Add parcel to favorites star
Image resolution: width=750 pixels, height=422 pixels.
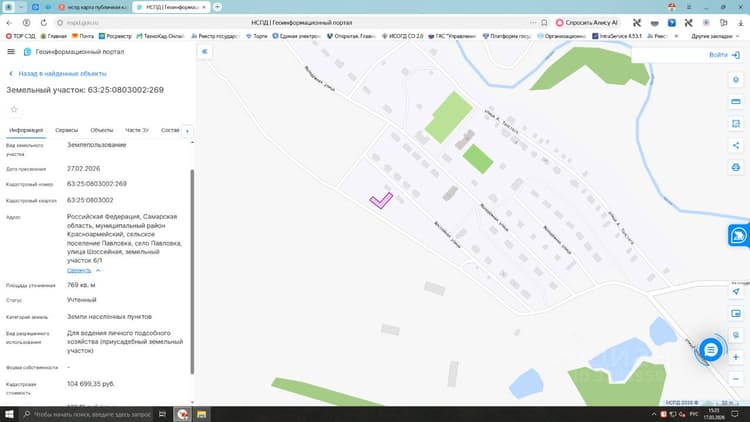coord(14,110)
